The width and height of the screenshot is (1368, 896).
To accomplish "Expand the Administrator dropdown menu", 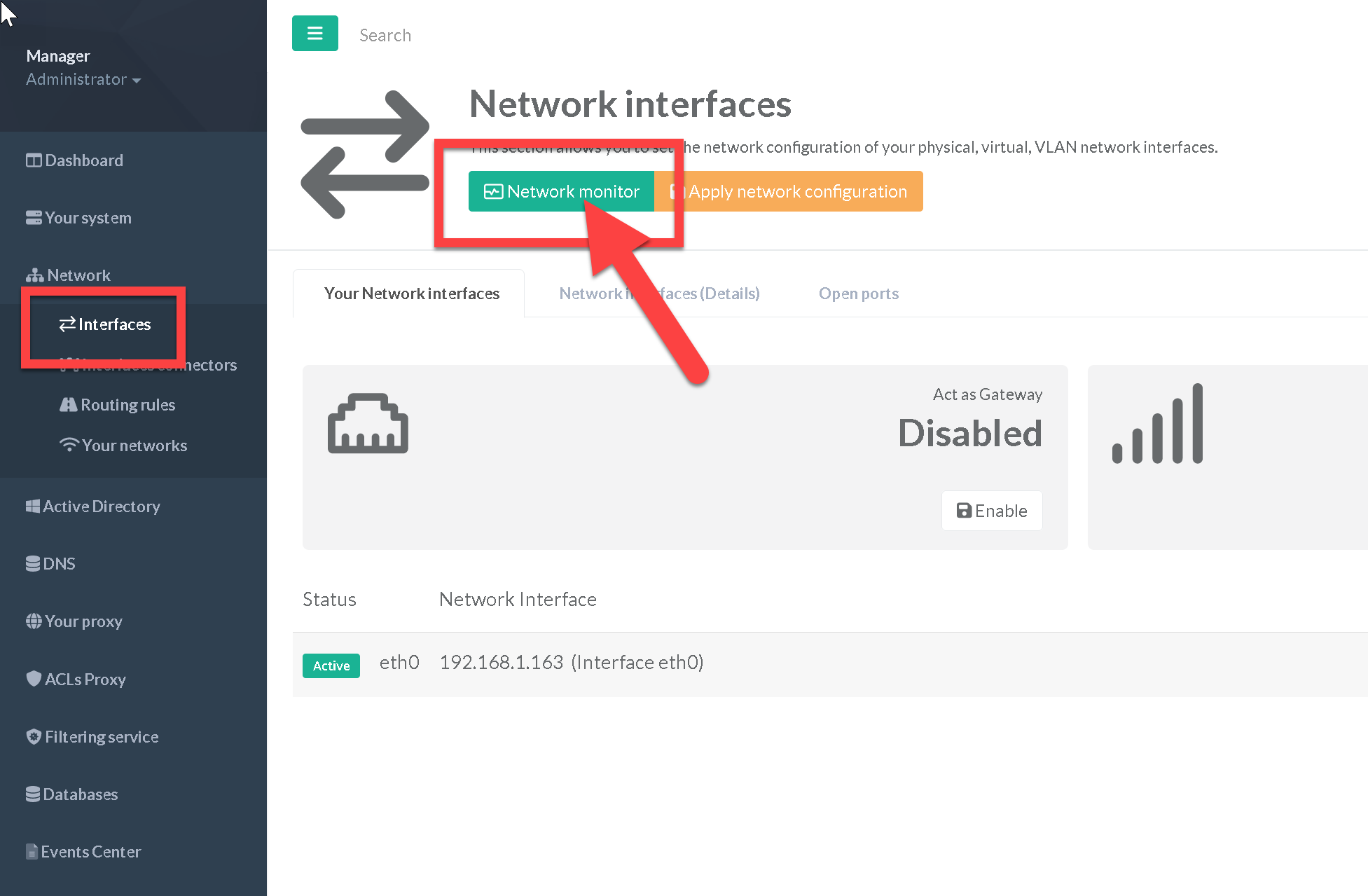I will click(x=83, y=80).
